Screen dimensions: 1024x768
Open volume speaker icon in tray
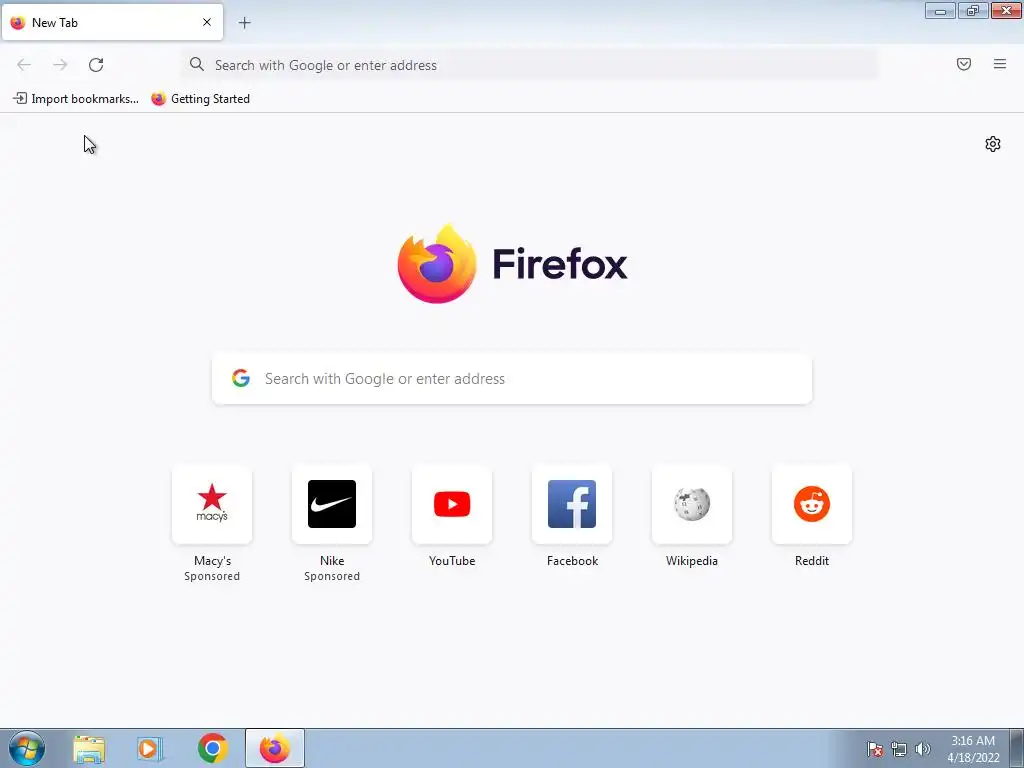pos(923,749)
